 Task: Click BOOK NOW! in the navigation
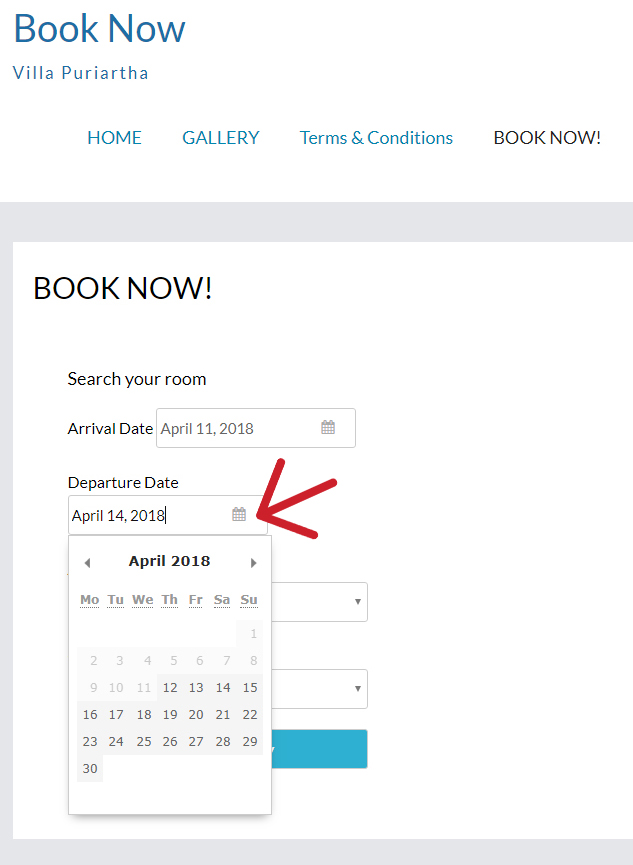[547, 138]
